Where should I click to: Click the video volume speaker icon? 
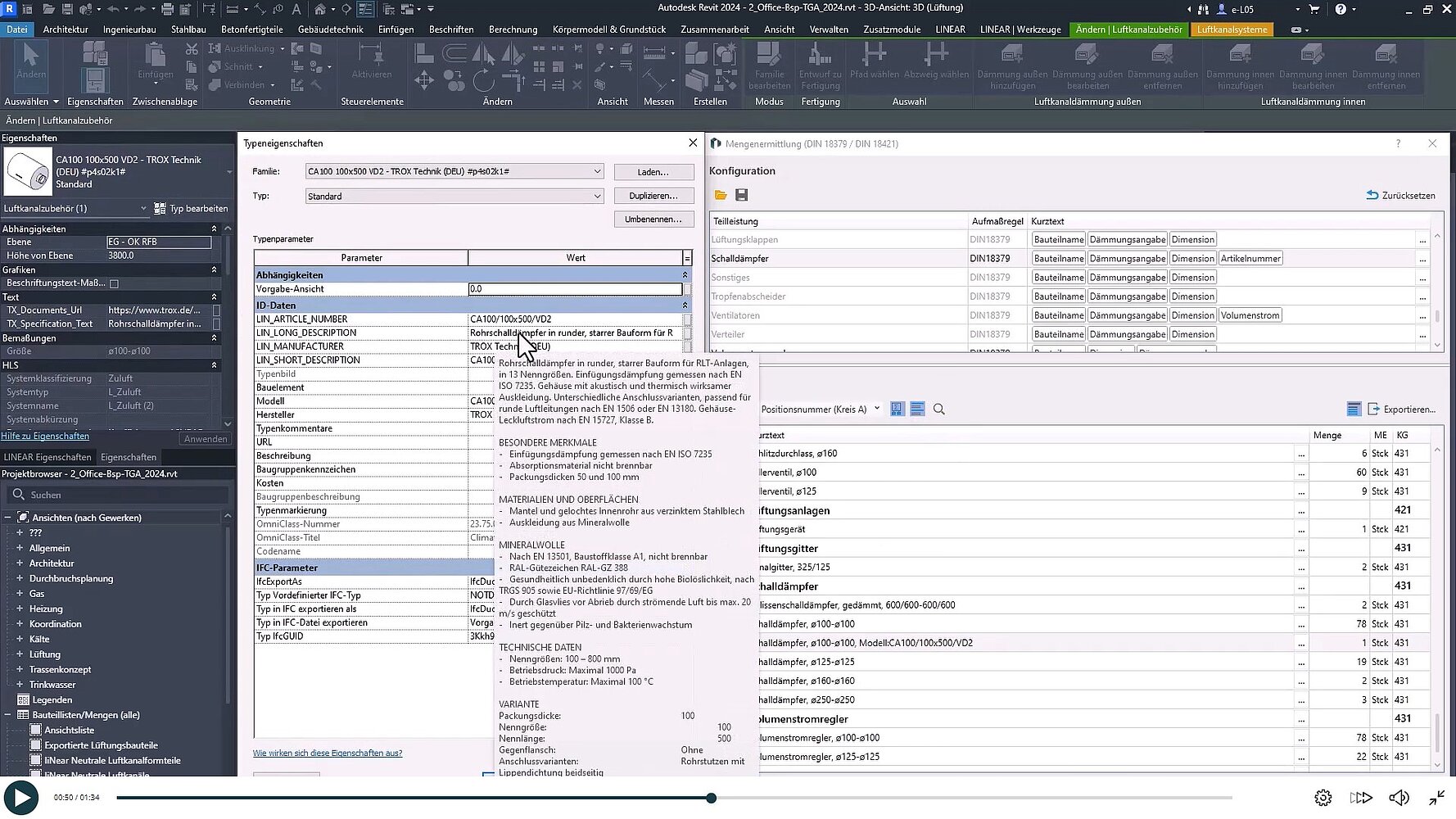[x=1399, y=798]
